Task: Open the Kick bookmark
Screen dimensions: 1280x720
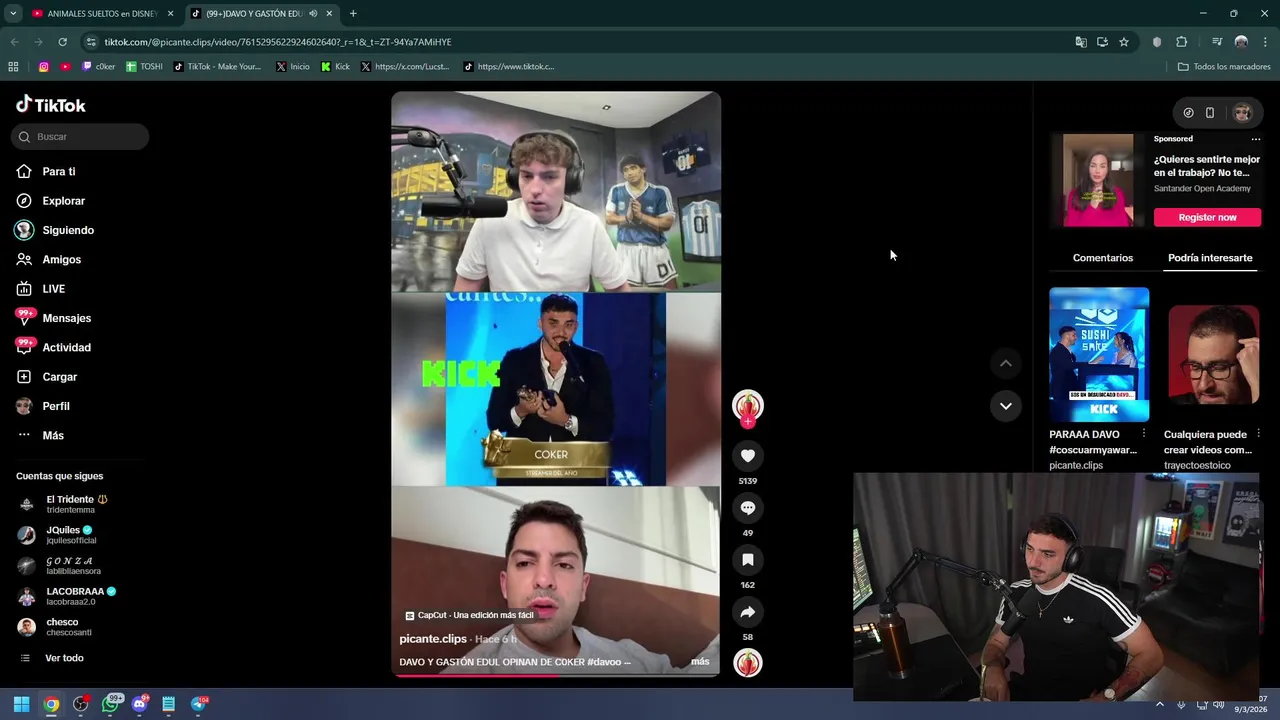Action: click(x=336, y=67)
